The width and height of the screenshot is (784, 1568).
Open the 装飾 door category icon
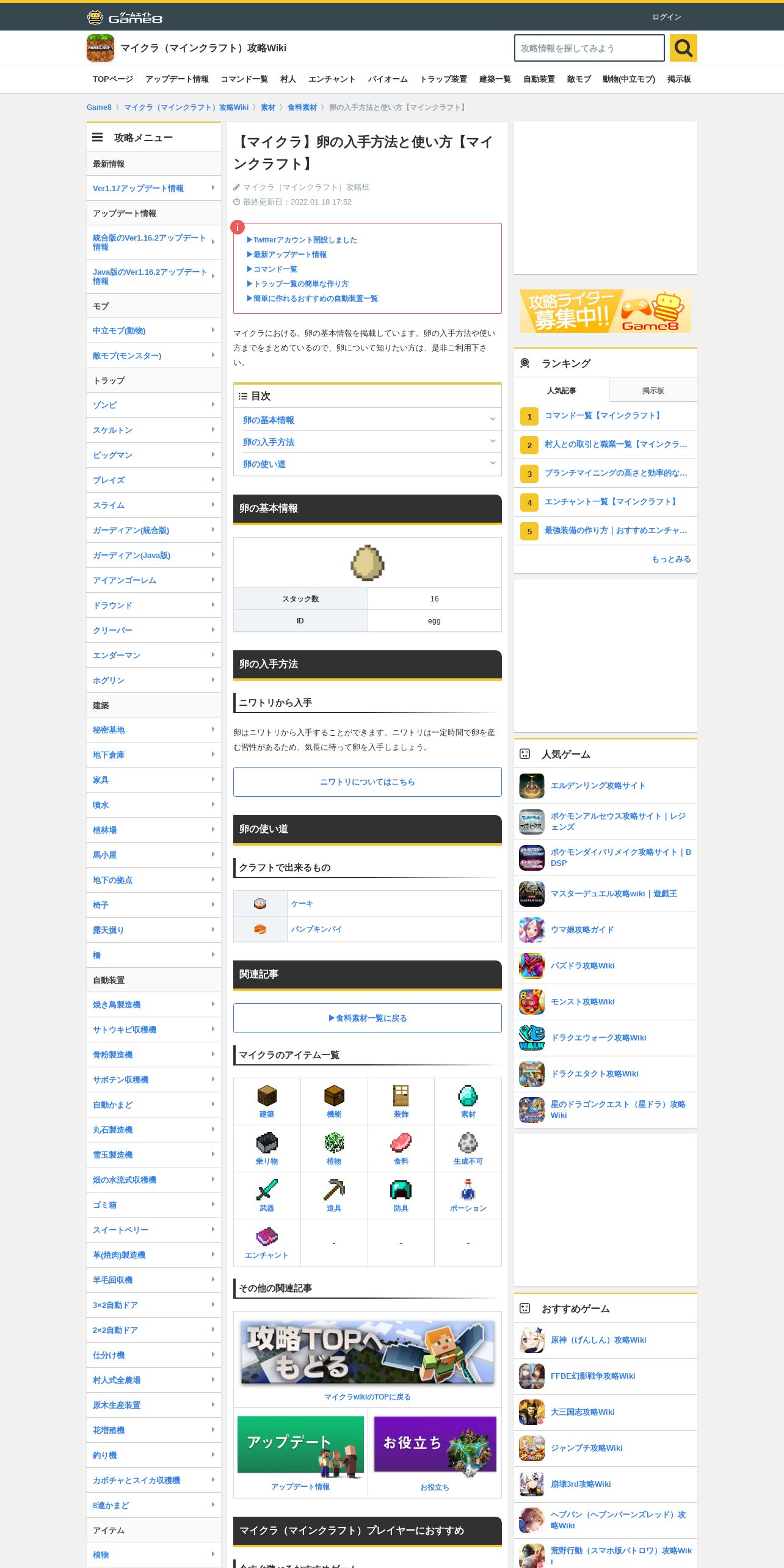(401, 1095)
